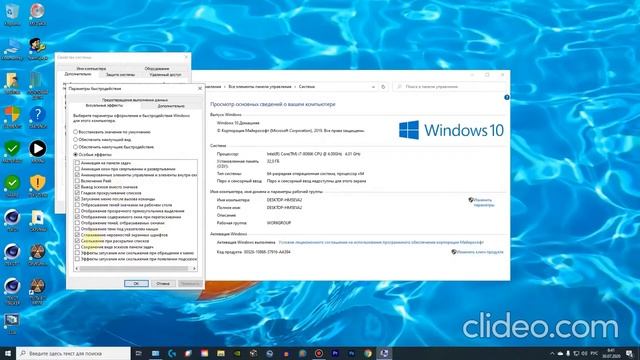Switch to 'Имя компьютера' tab in System Properties
This screenshot has height=360, width=640.
(91, 69)
